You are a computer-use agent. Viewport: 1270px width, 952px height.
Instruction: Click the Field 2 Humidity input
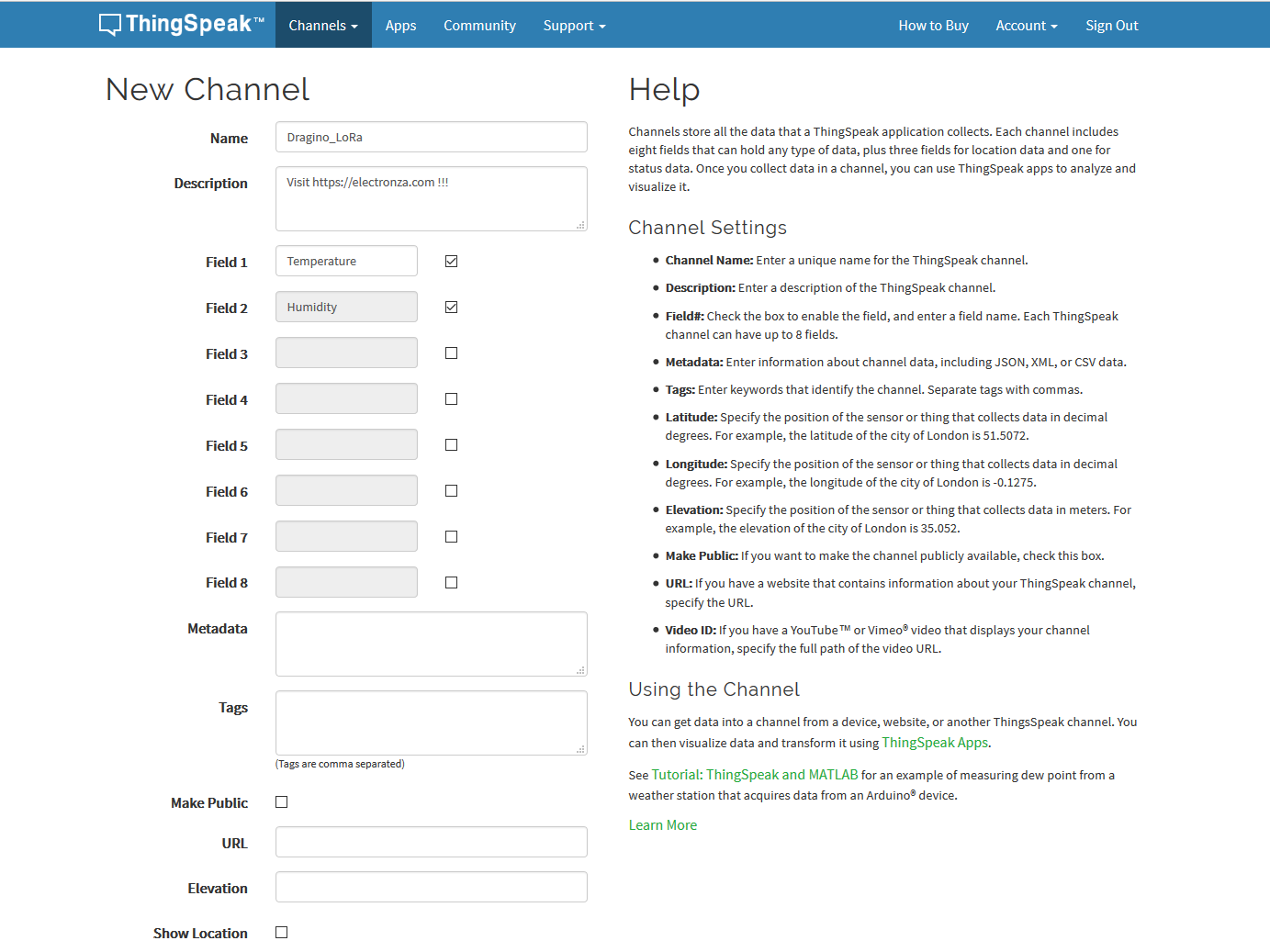[x=346, y=307]
